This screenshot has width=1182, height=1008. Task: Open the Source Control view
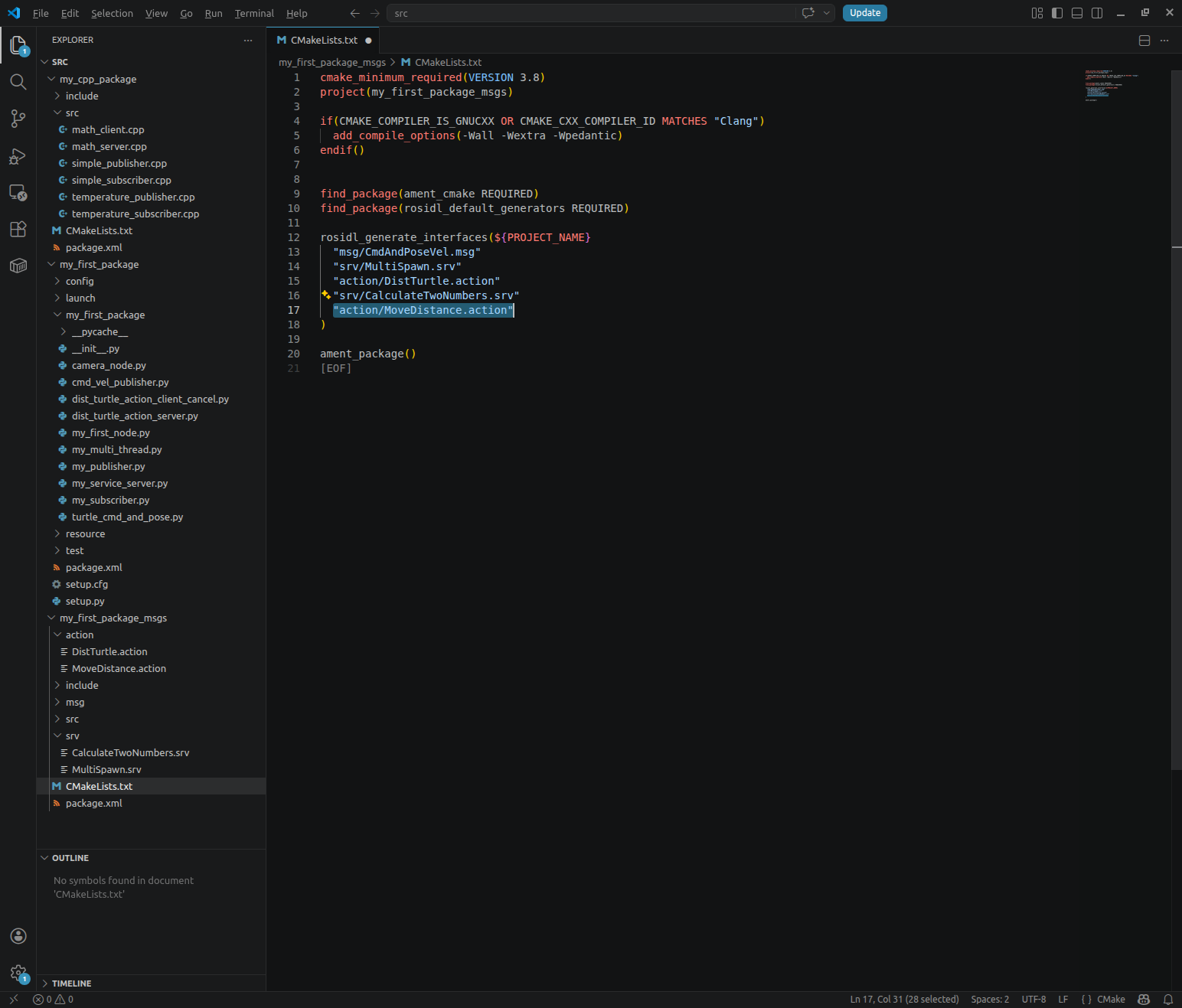click(x=18, y=119)
